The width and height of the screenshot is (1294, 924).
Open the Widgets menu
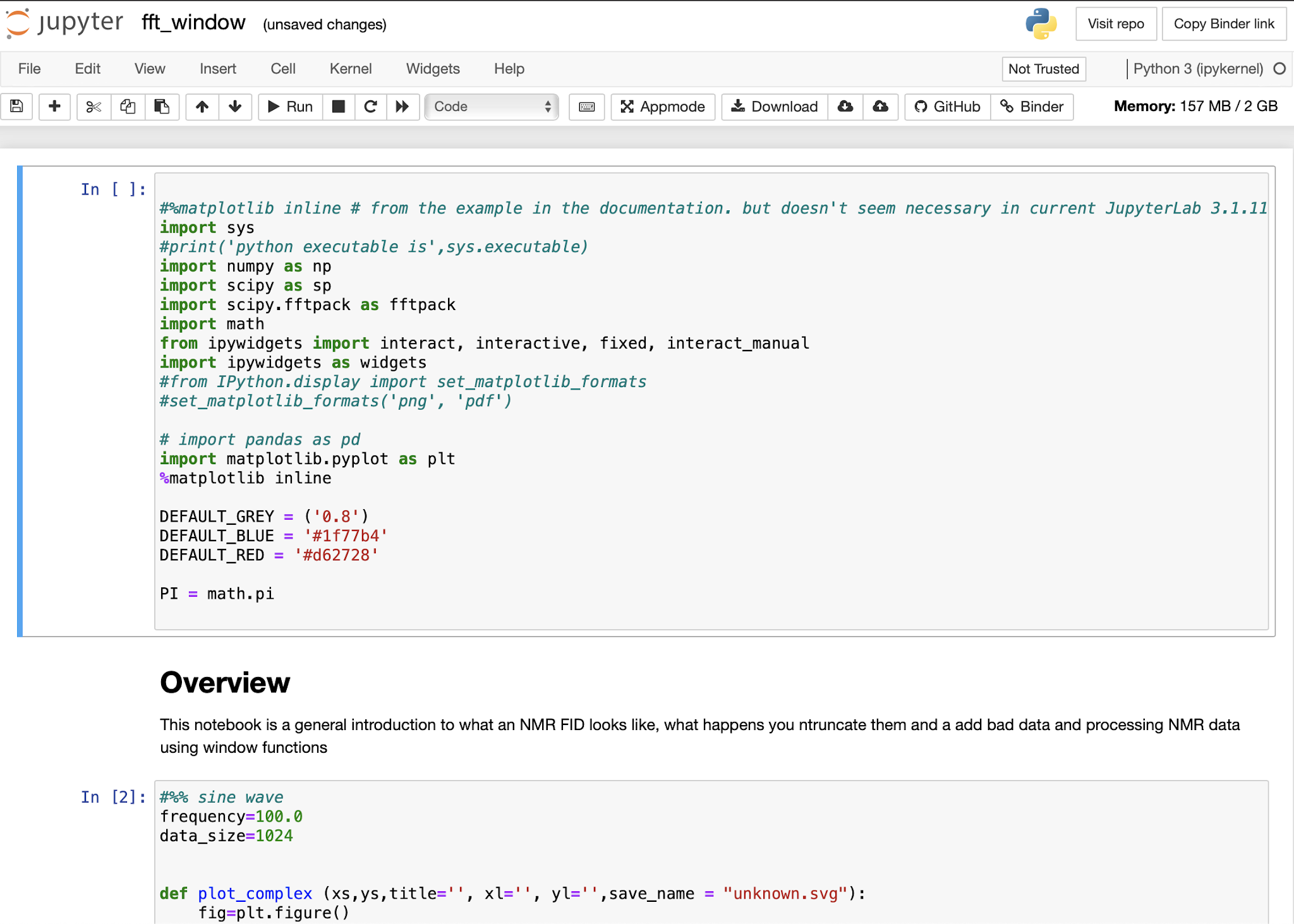(x=432, y=69)
